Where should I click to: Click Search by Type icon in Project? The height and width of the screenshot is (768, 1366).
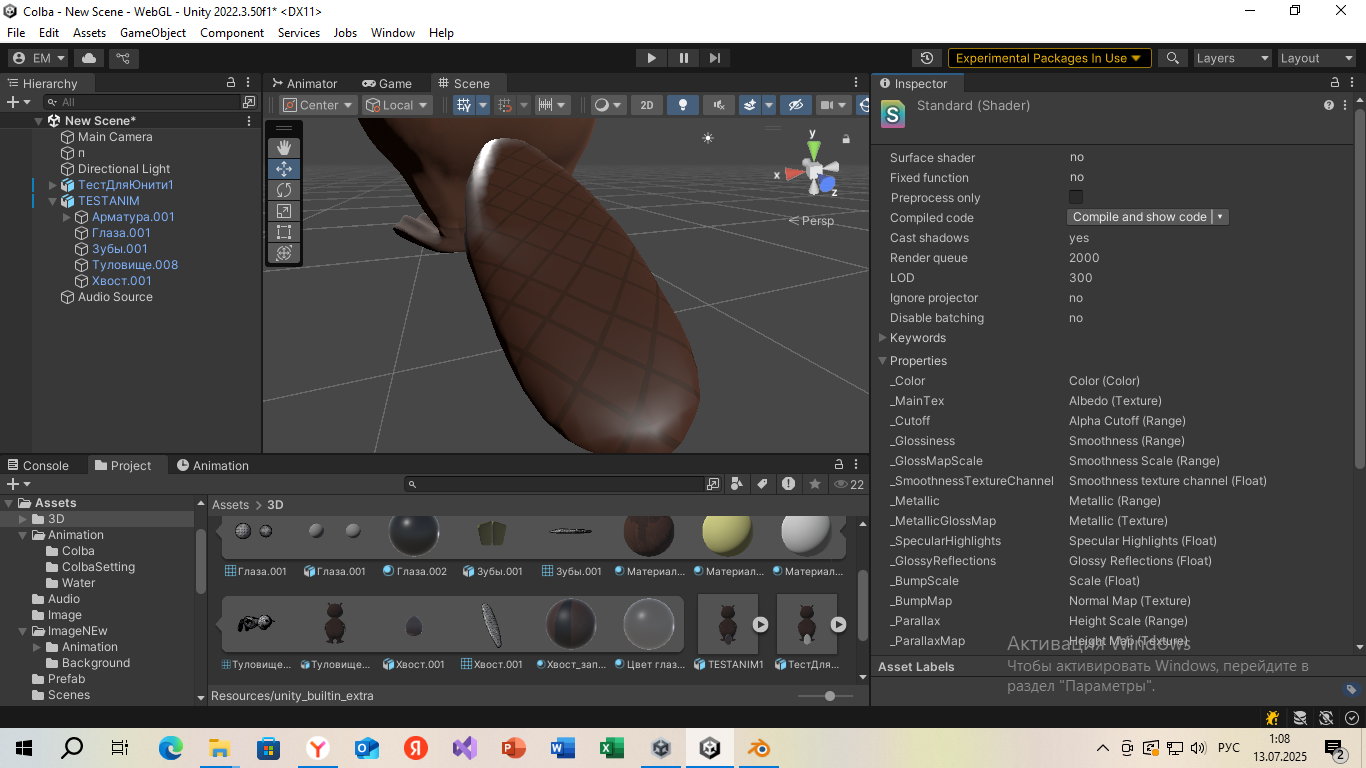tap(737, 484)
